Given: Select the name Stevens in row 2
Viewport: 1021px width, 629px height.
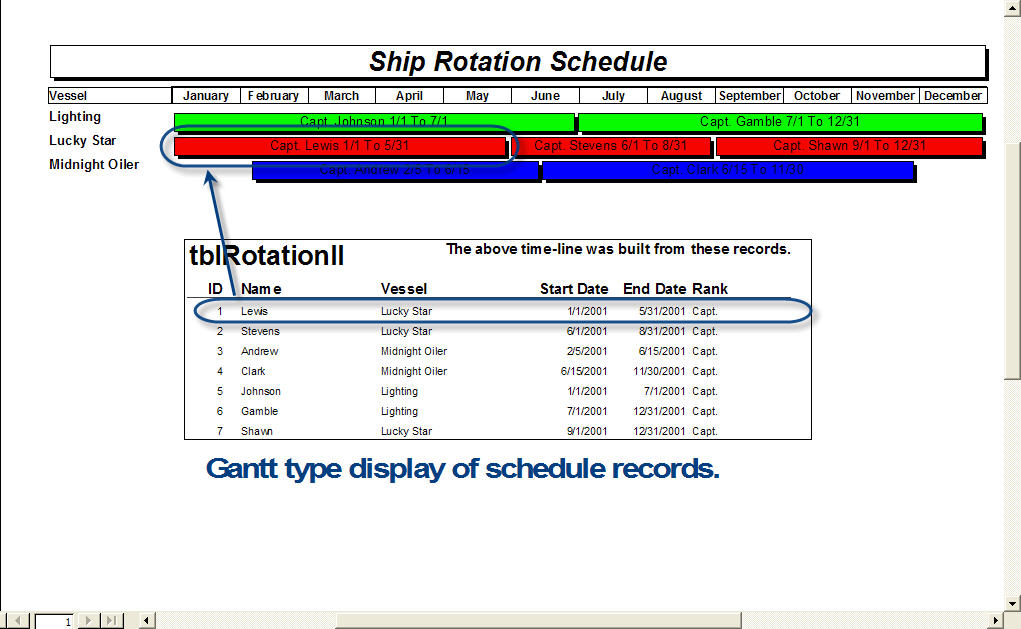Looking at the screenshot, I should [260, 331].
